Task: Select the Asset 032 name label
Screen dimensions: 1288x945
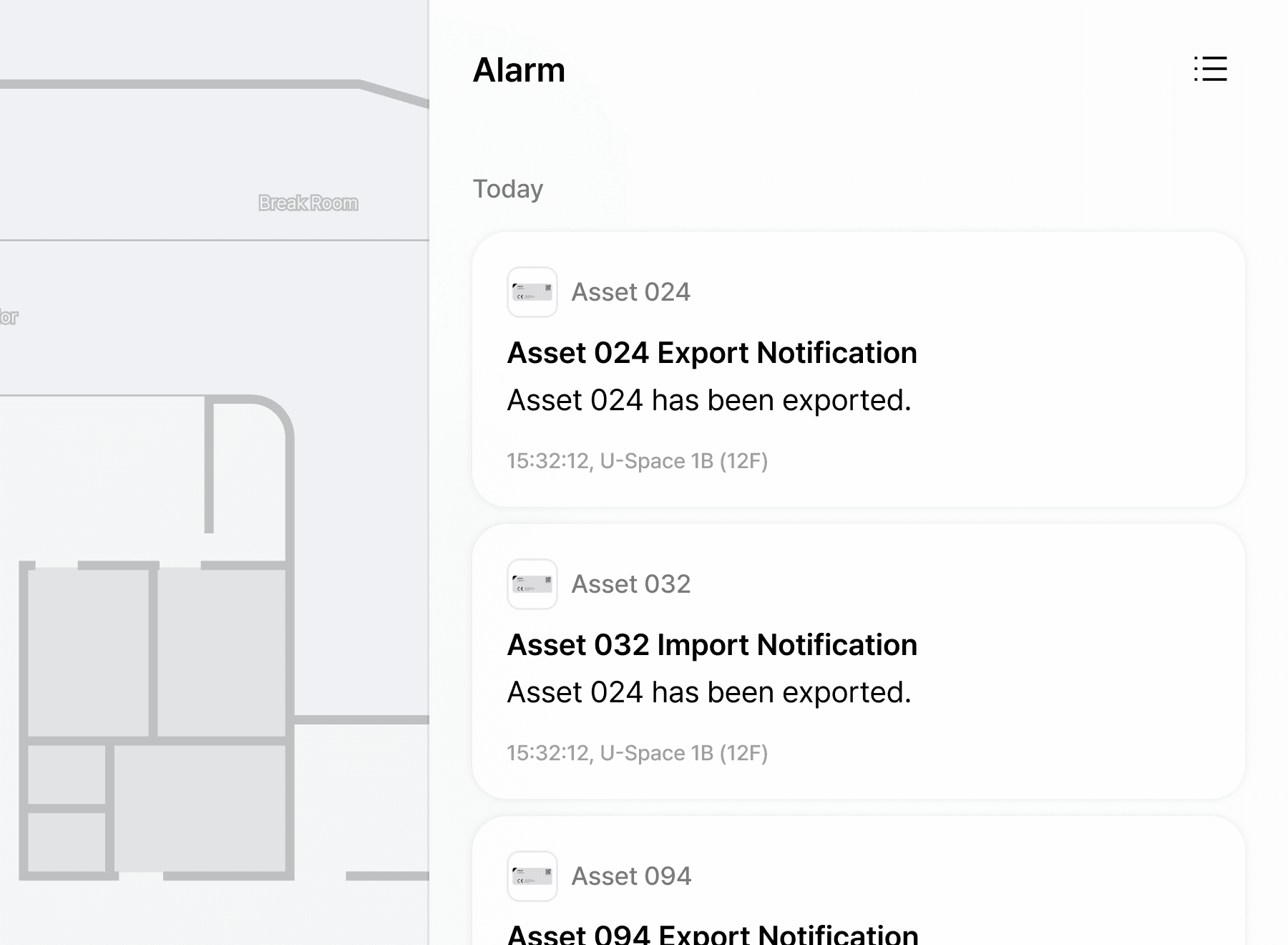Action: coord(630,584)
